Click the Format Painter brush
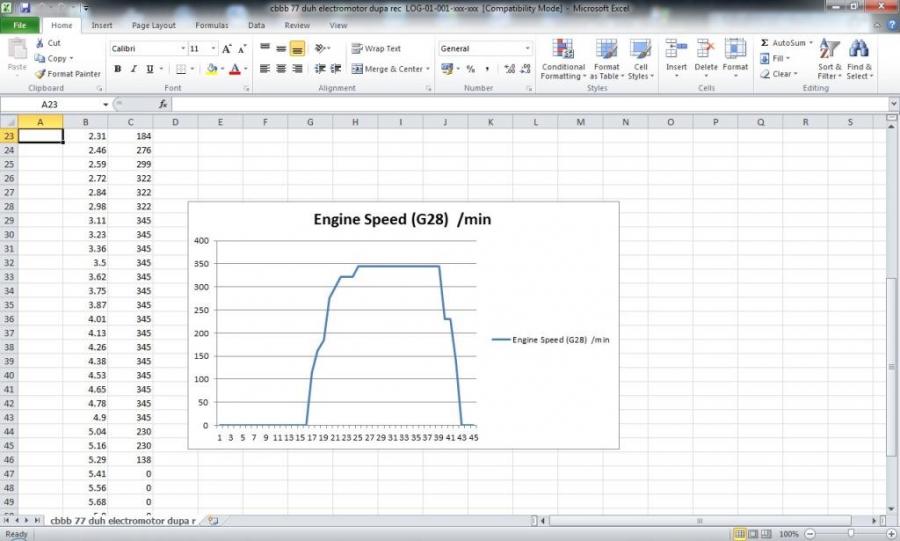Screen dimensions: 900x541 point(40,74)
